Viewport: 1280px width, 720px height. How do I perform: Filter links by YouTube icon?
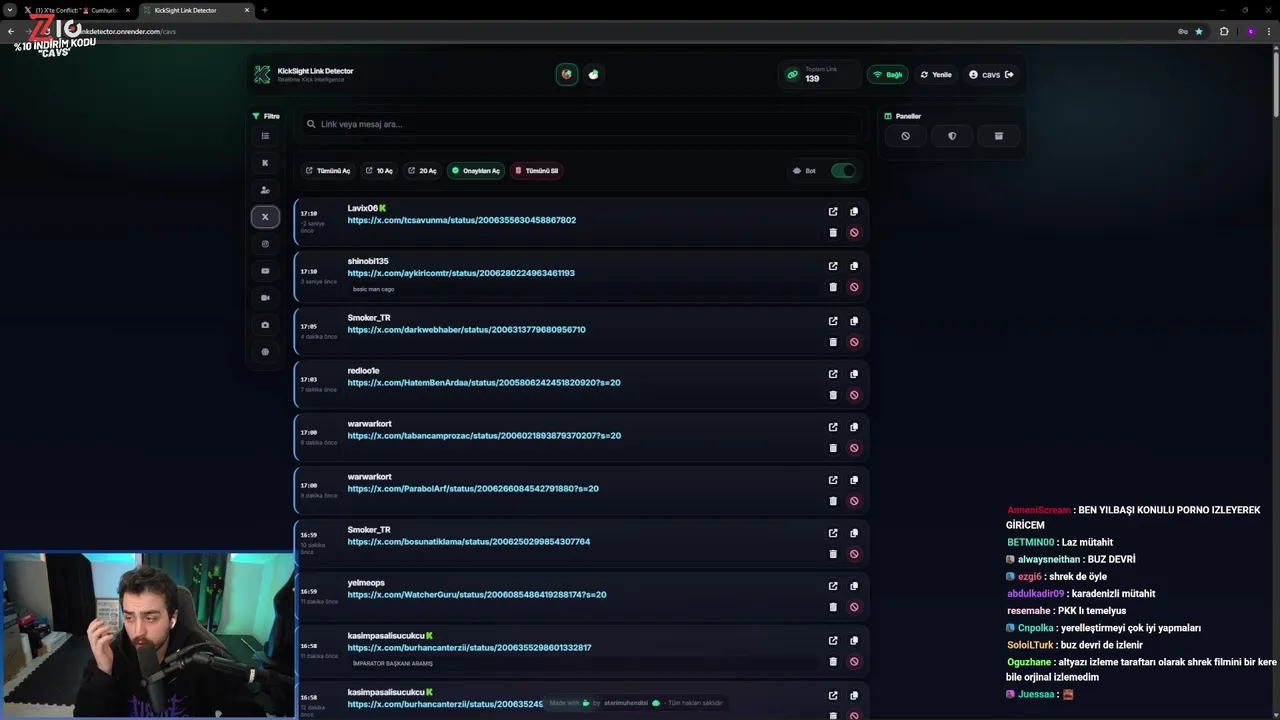(x=265, y=271)
